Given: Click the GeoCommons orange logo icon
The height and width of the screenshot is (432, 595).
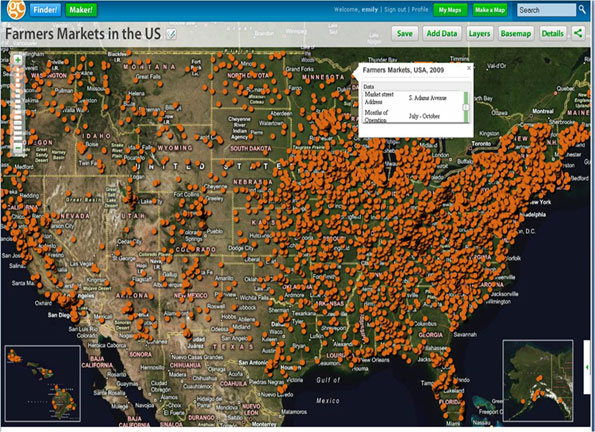Looking at the screenshot, I should pos(16,9).
